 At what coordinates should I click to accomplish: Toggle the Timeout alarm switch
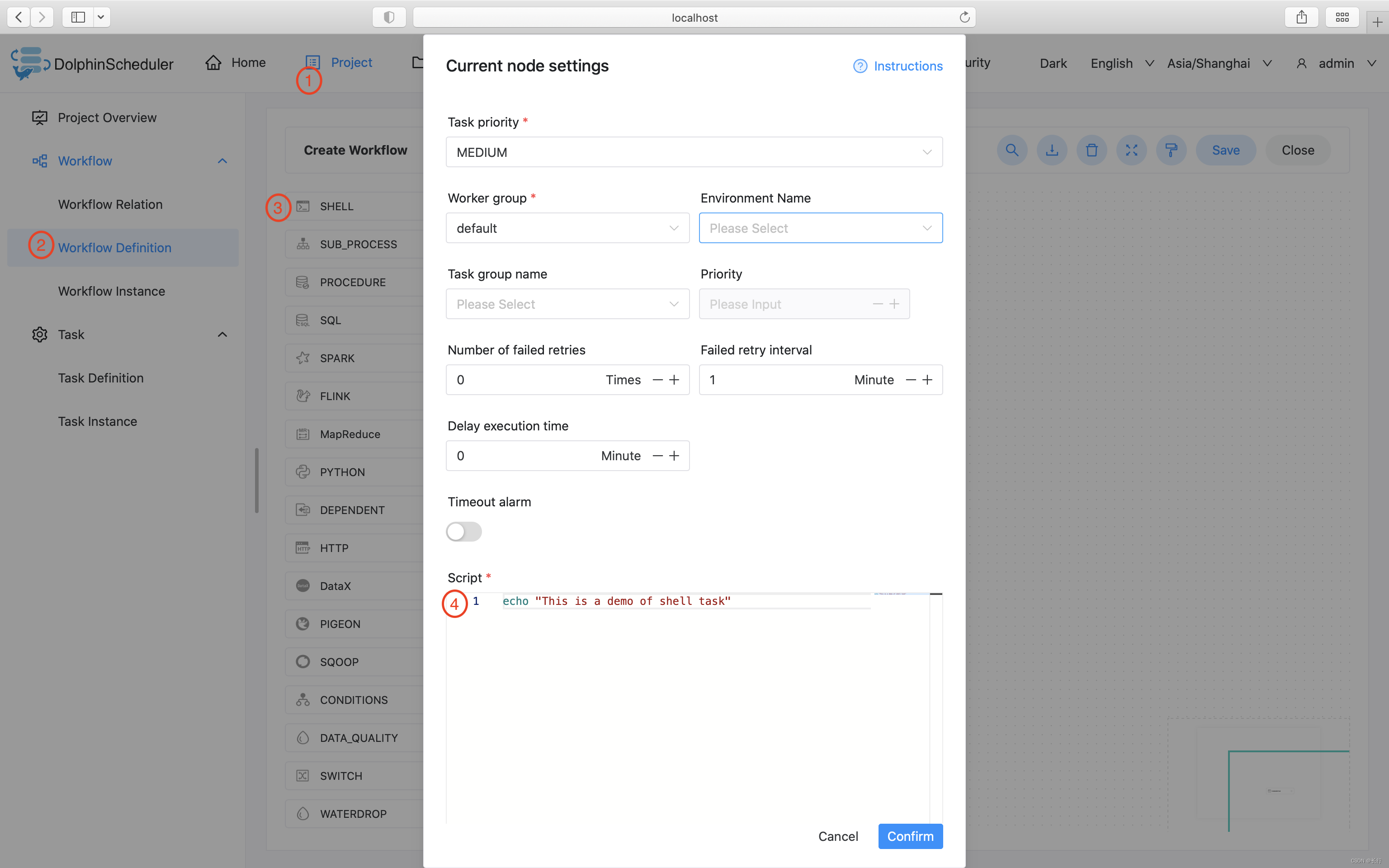pos(463,531)
